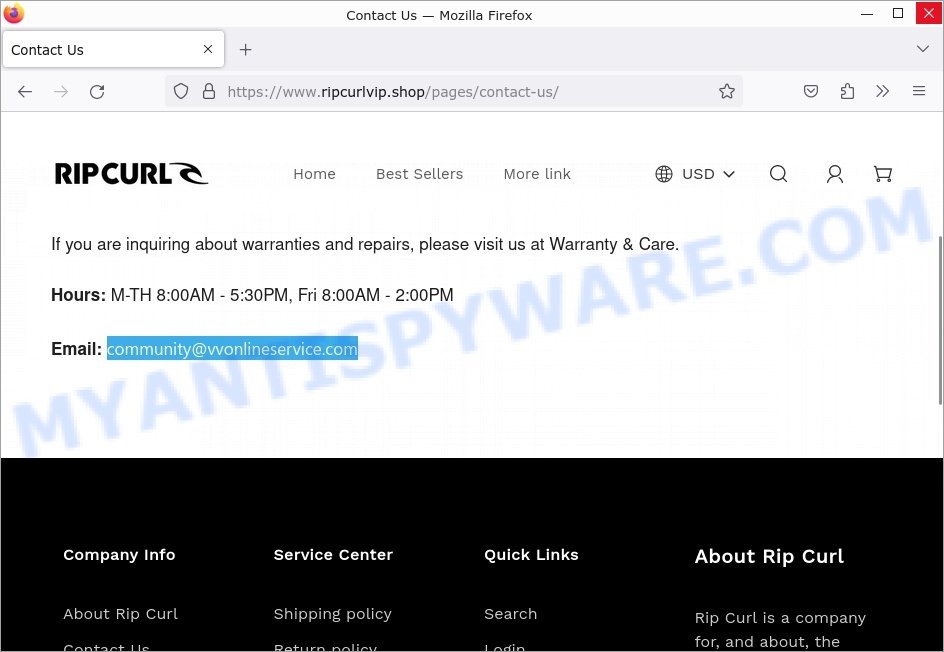The image size is (944, 652).
Task: Open the Search footer link
Action: [x=511, y=613]
